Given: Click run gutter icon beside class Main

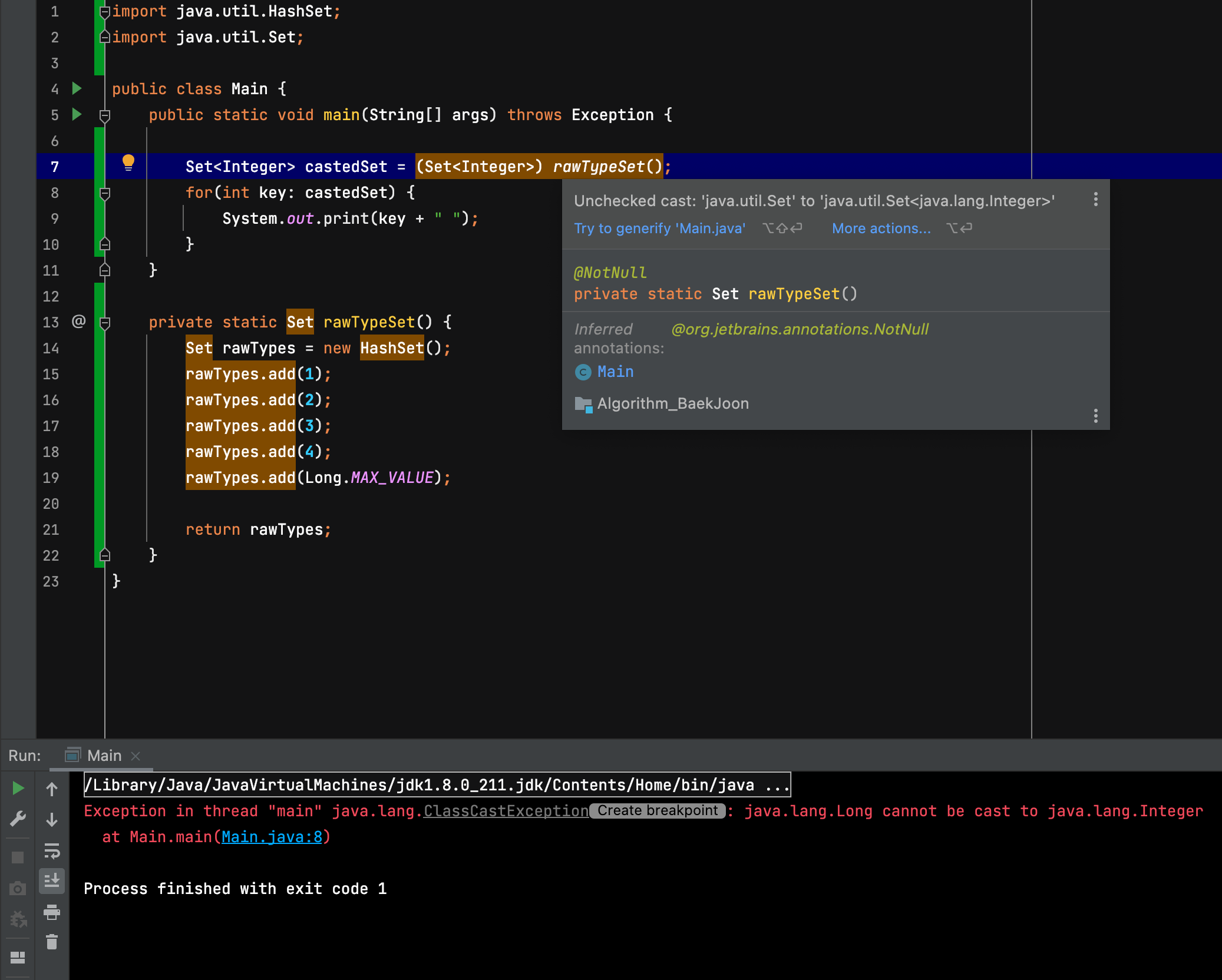Looking at the screenshot, I should pyautogui.click(x=77, y=89).
